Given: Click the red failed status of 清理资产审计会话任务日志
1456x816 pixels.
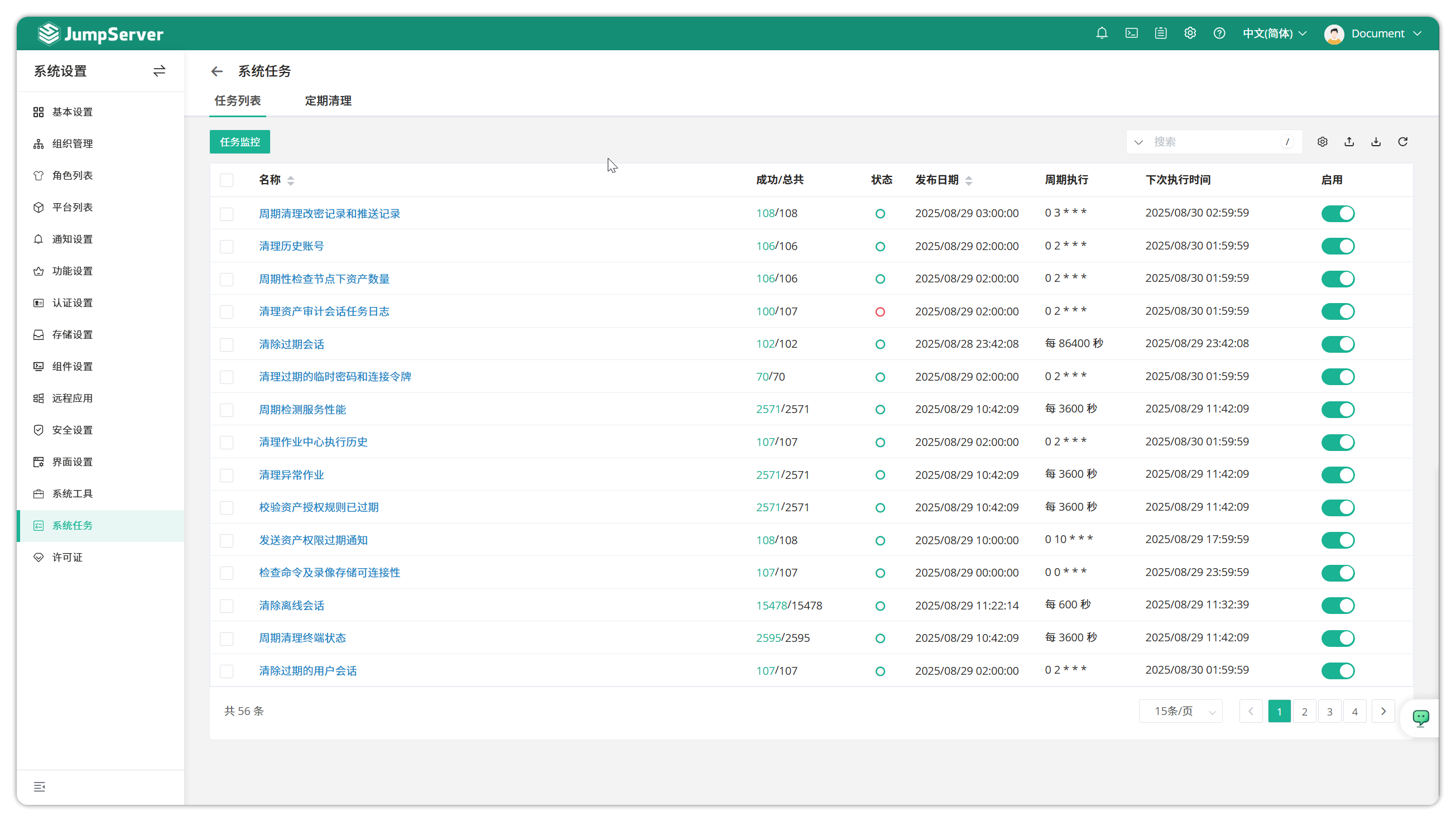Looking at the screenshot, I should pyautogui.click(x=880, y=312).
